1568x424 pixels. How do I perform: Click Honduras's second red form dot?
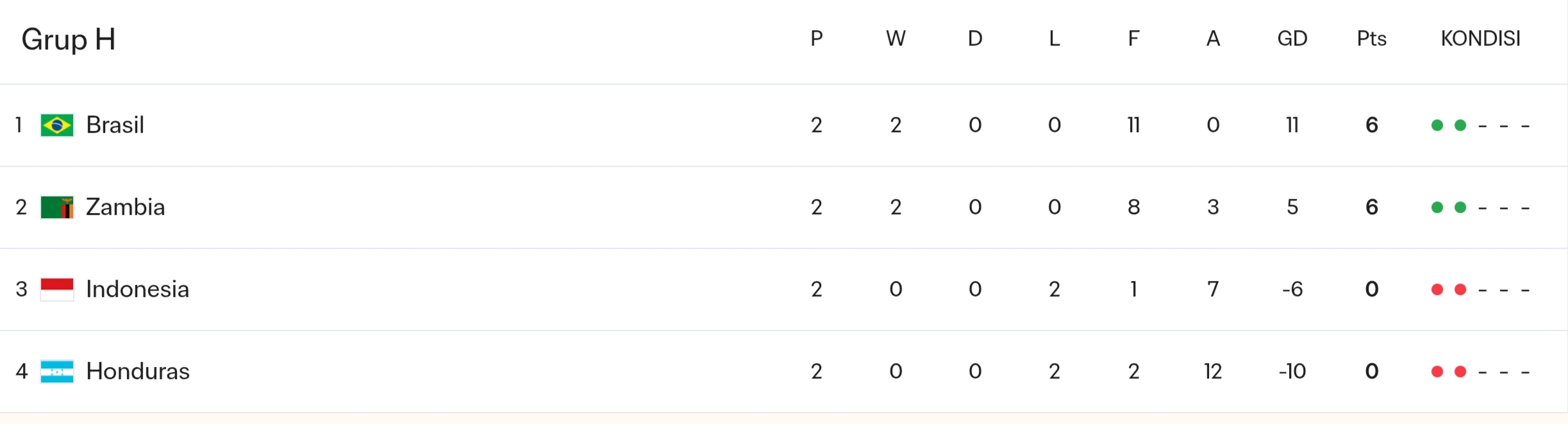pyautogui.click(x=1460, y=371)
